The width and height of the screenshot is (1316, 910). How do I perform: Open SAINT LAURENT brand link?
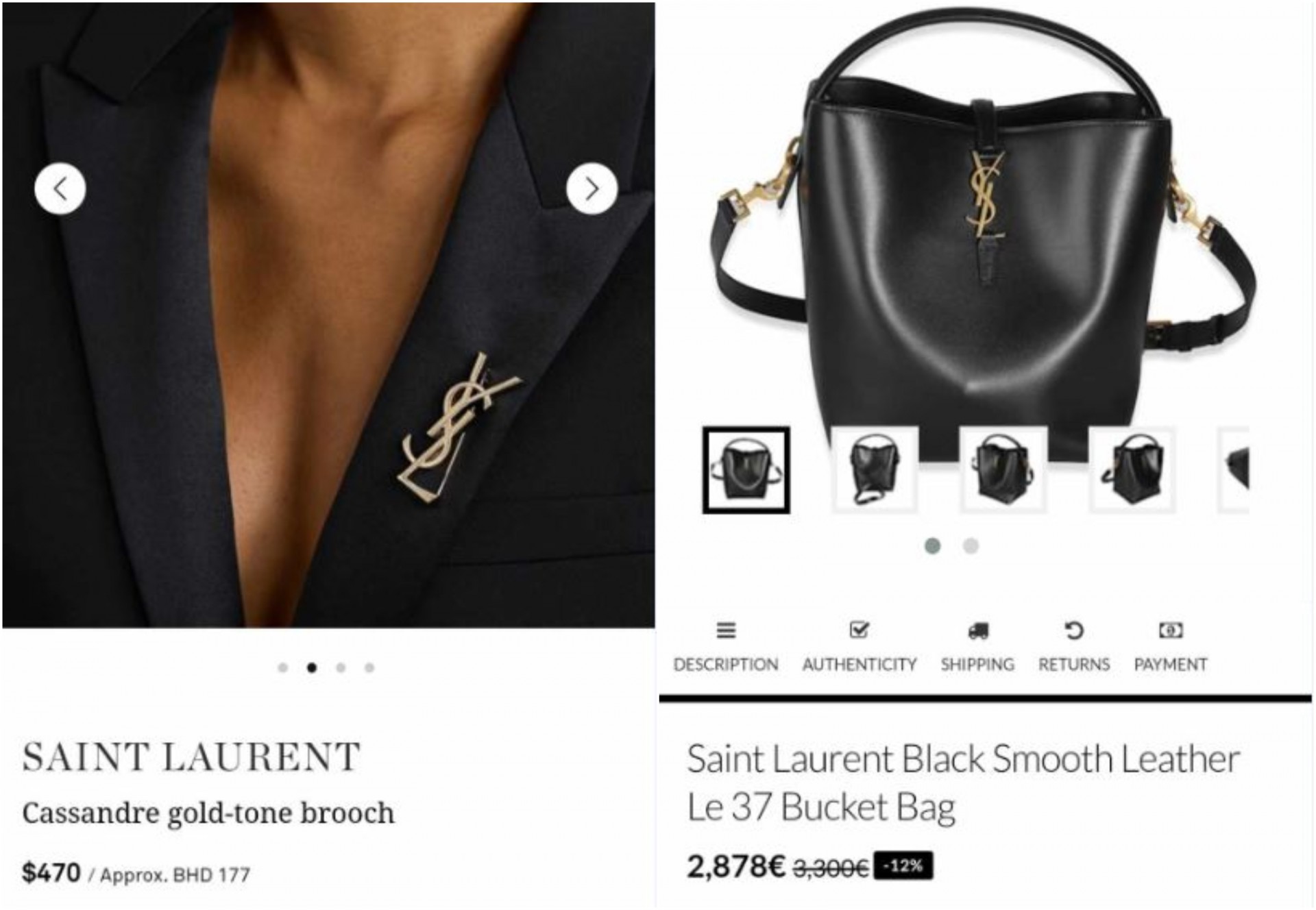[x=191, y=757]
